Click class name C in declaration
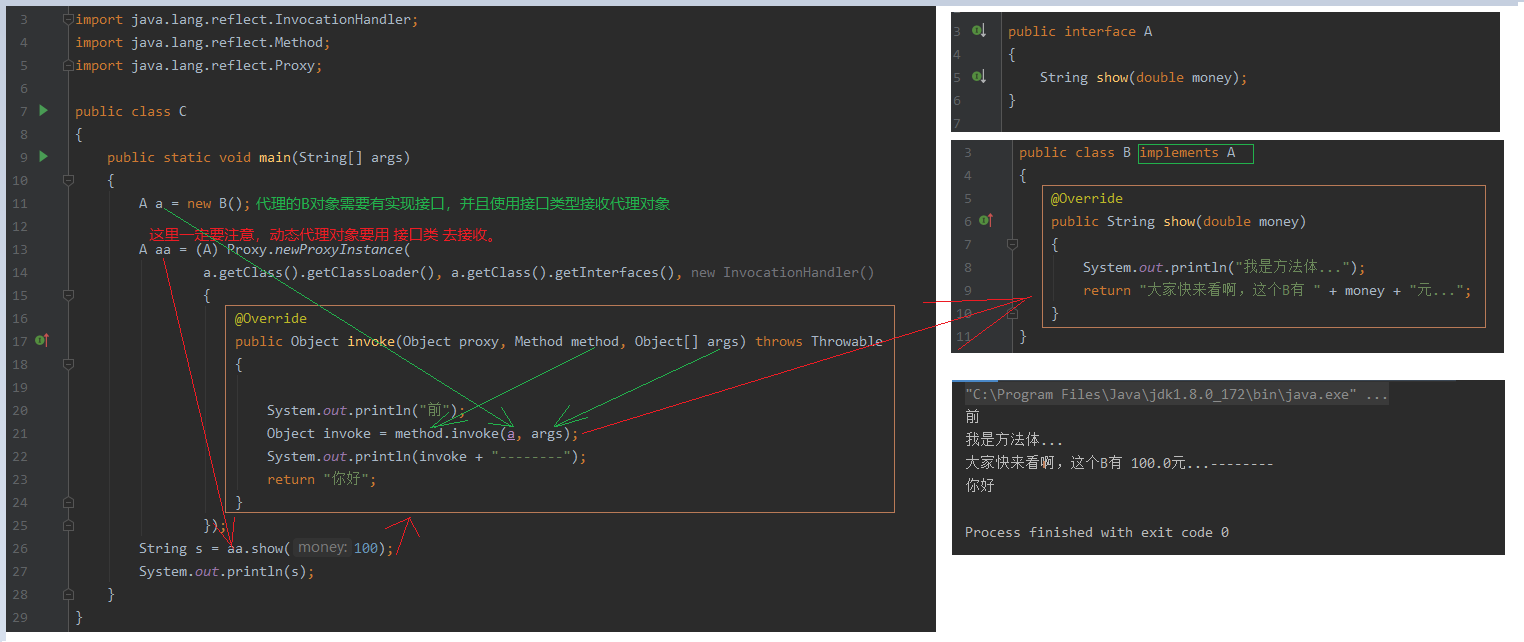This screenshot has width=1524, height=642. click(183, 111)
